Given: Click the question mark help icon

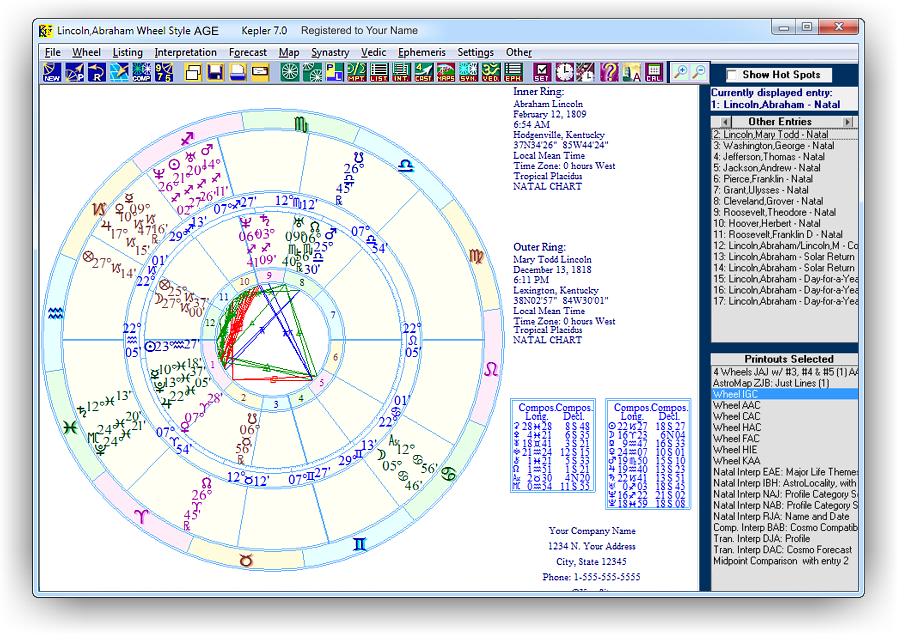Looking at the screenshot, I should point(609,73).
